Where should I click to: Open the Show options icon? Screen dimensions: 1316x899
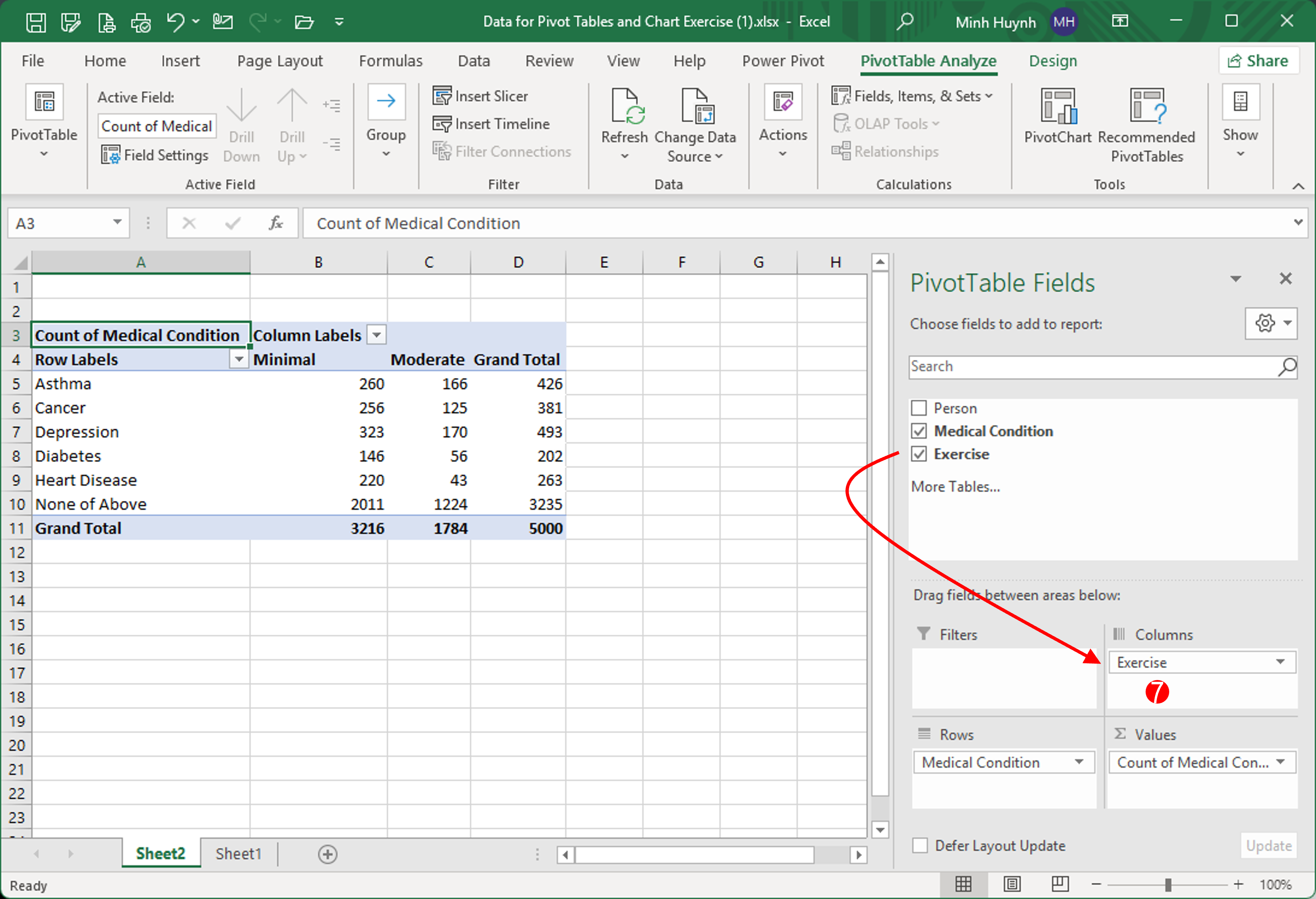pos(1241,102)
